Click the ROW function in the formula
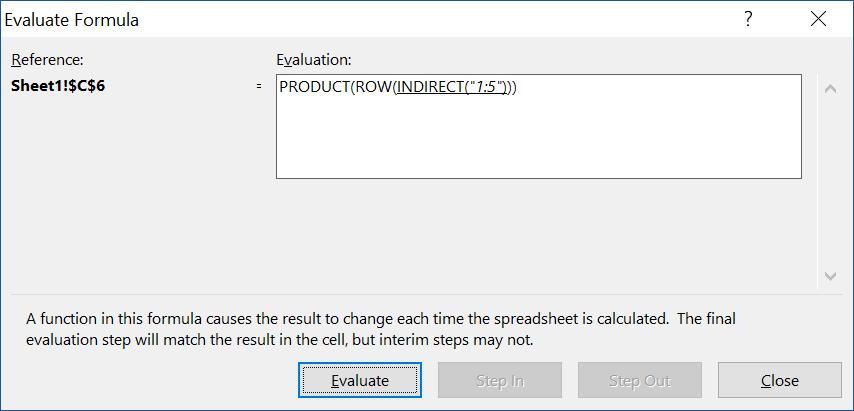This screenshot has width=854, height=411. point(370,87)
